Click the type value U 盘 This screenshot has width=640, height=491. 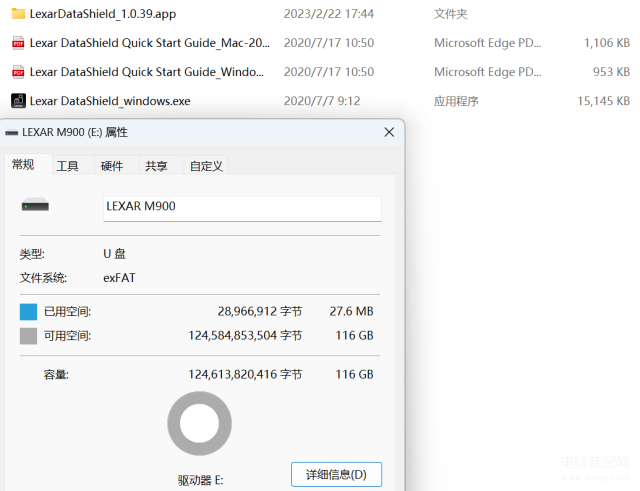click(x=114, y=254)
